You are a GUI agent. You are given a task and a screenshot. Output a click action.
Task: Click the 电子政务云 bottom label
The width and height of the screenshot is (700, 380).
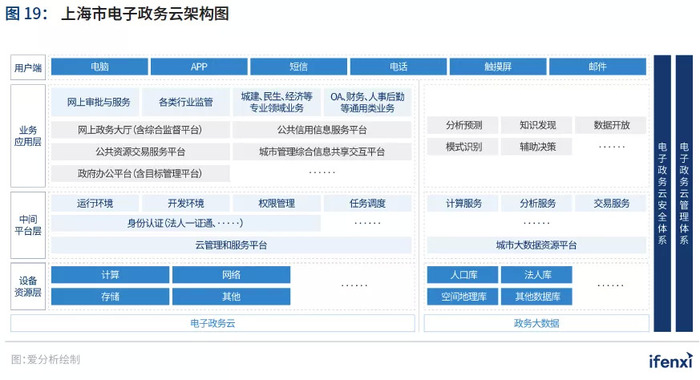pyautogui.click(x=212, y=323)
